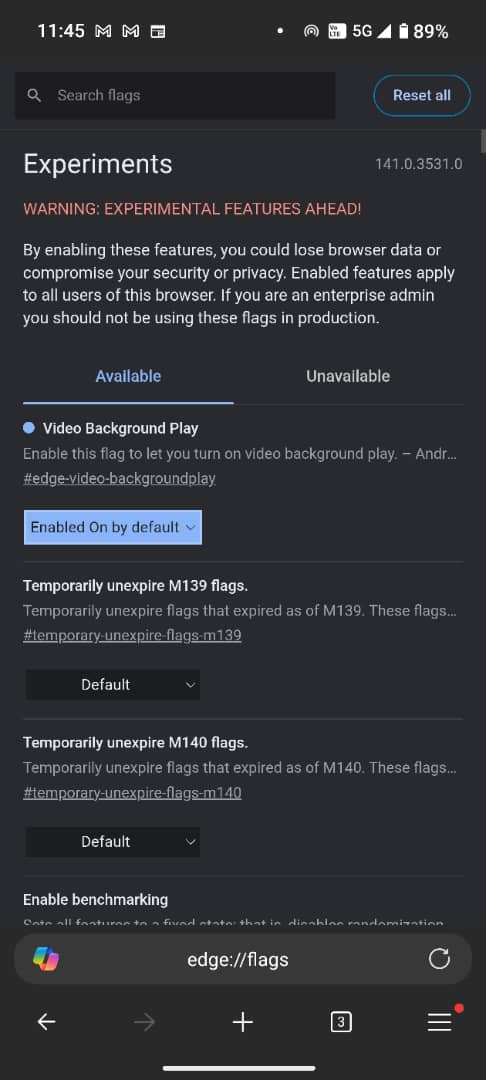Viewport: 486px width, 1080px height.
Task: Expand the M139 flags Default dropdown
Action: tap(113, 685)
